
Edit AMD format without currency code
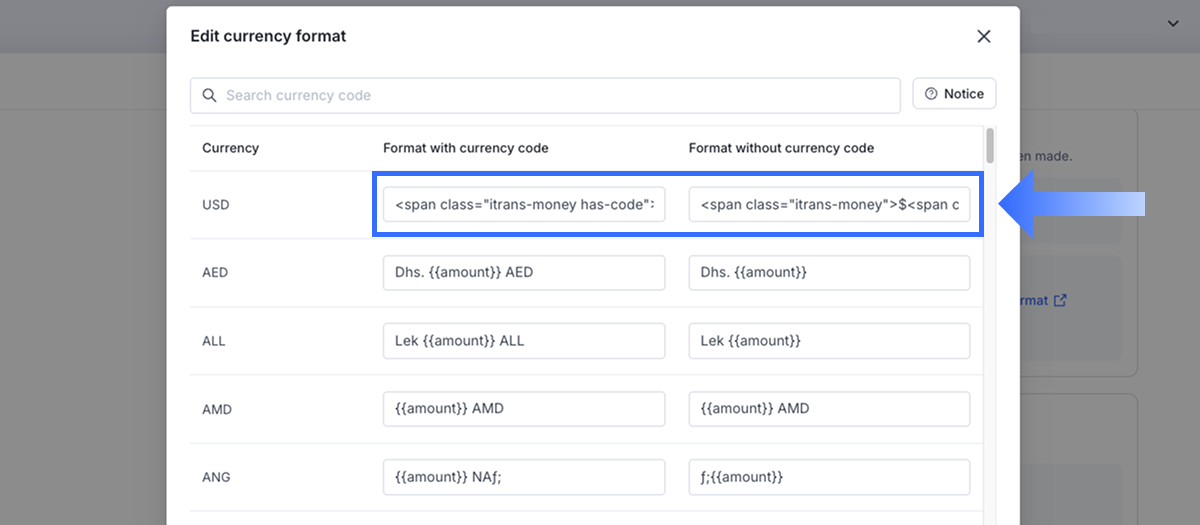click(829, 409)
